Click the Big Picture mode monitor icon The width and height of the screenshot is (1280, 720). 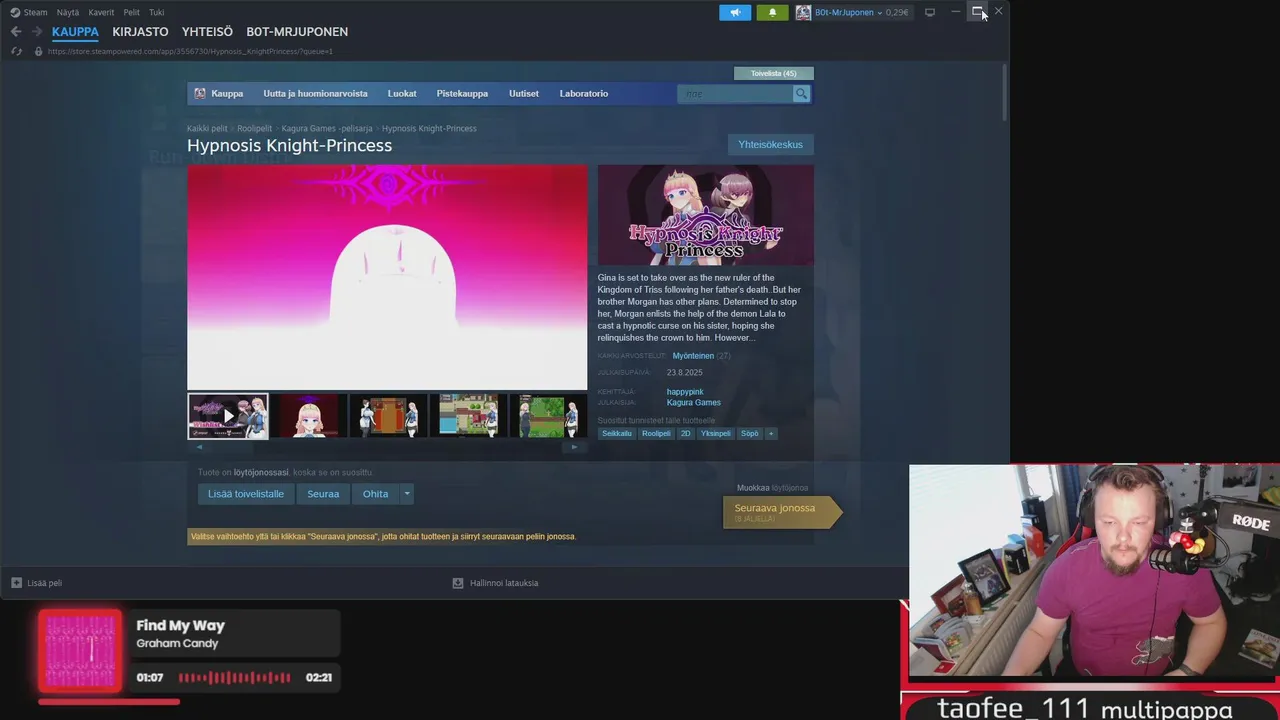tap(930, 12)
